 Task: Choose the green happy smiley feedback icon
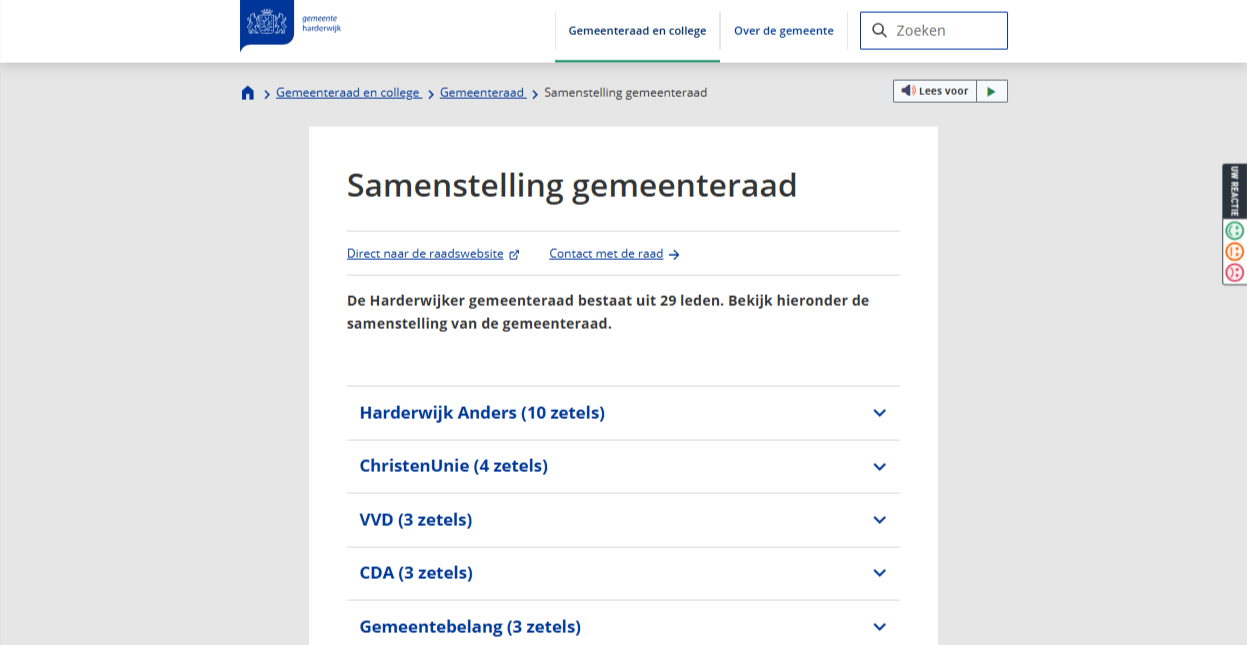pyautogui.click(x=1235, y=230)
